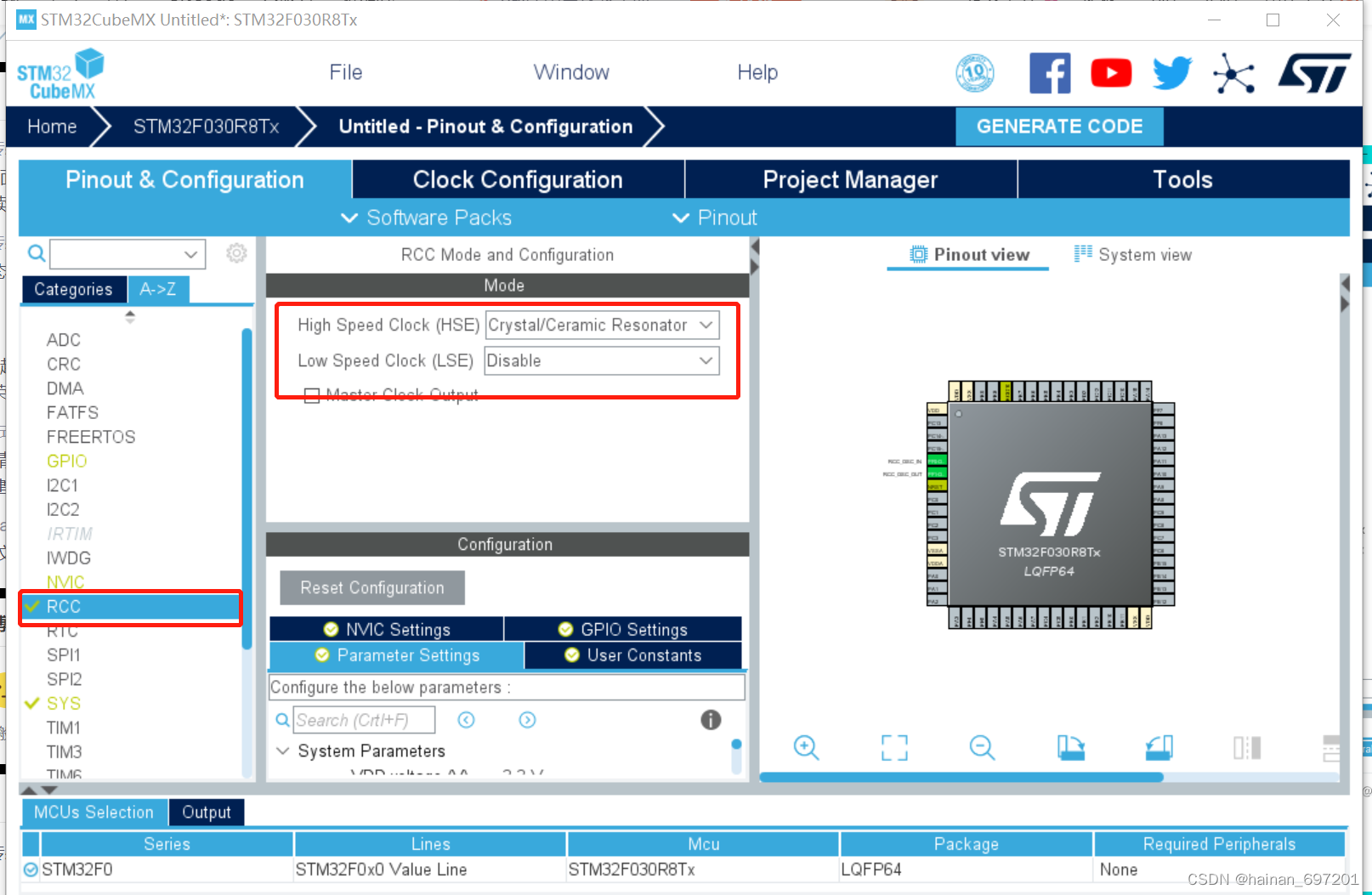Click the search magnifier in peripheral list
1372x895 pixels.
[x=37, y=253]
